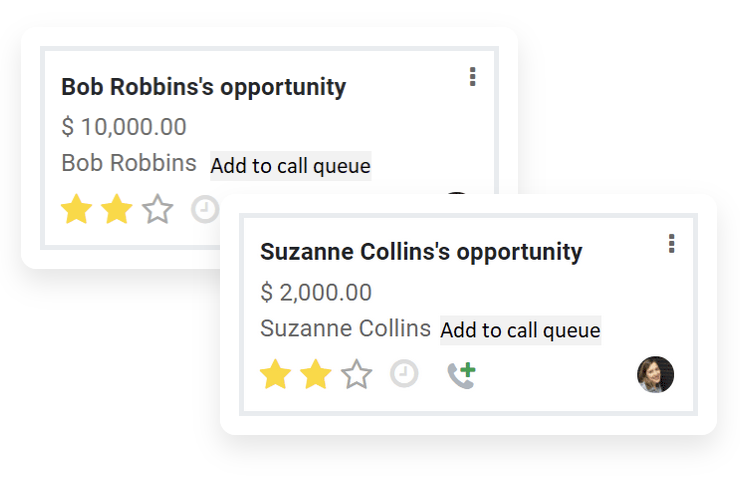This screenshot has height=482, width=740.
Task: Set second priority star on Bob Robbins's opportunity
Action: (116, 210)
